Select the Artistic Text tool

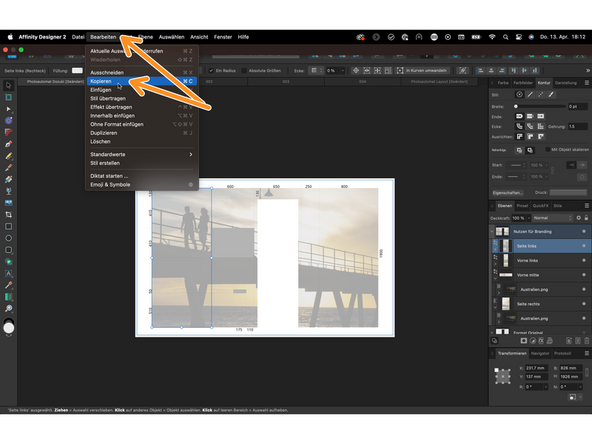(8, 273)
